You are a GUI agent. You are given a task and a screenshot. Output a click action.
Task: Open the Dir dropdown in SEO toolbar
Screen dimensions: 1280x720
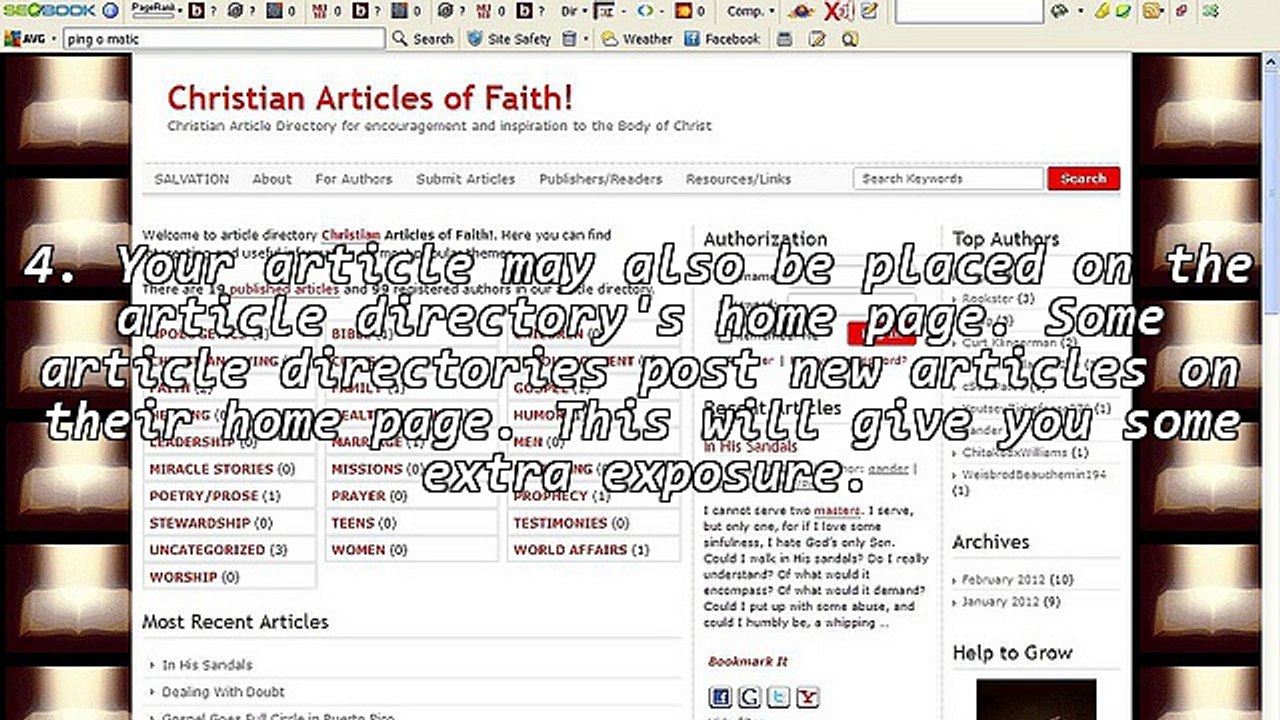pos(573,11)
